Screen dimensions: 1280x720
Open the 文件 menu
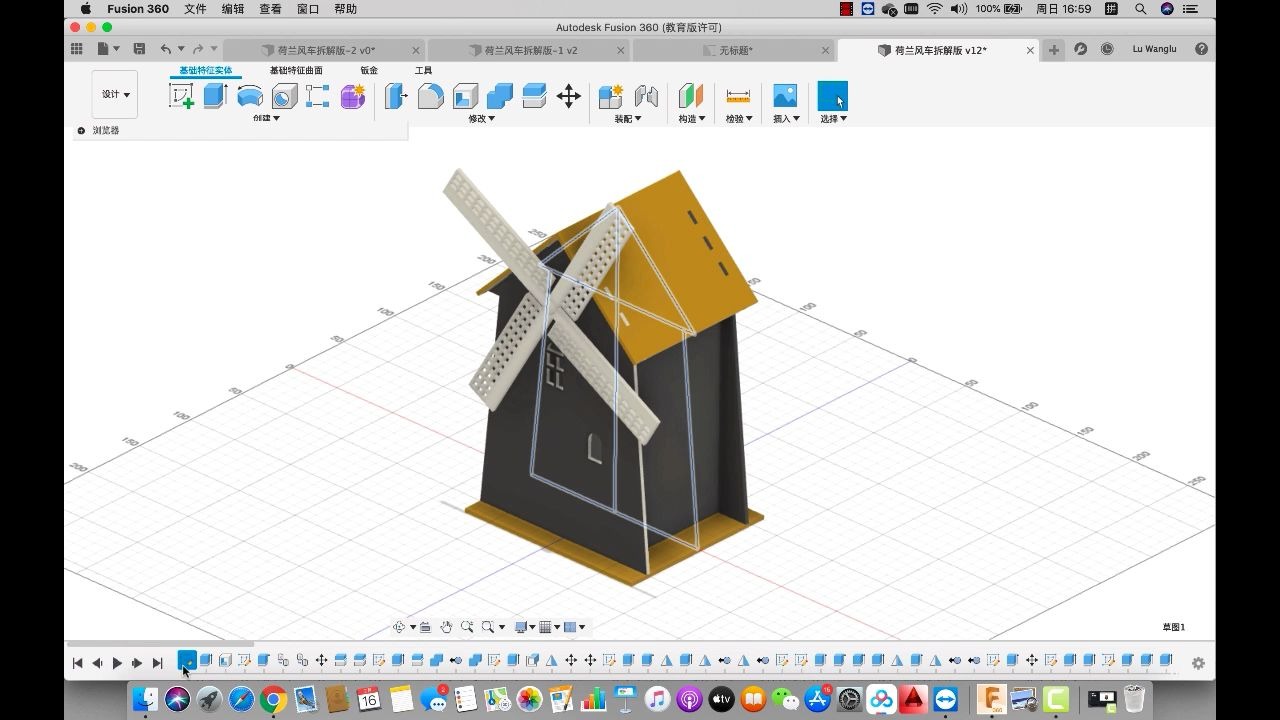(x=195, y=9)
